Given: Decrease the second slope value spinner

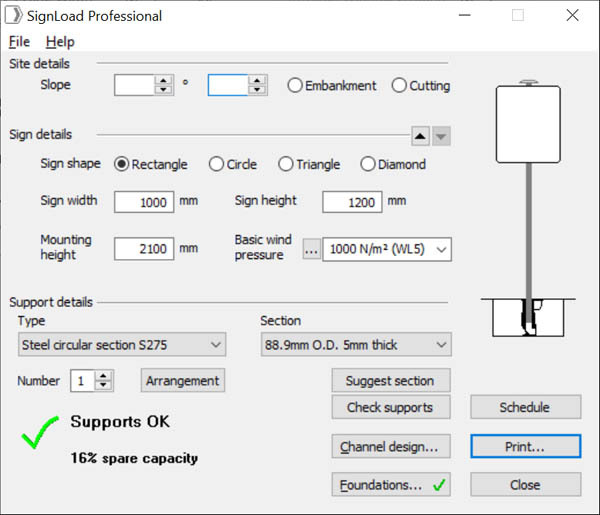Looking at the screenshot, I should pyautogui.click(x=257, y=91).
